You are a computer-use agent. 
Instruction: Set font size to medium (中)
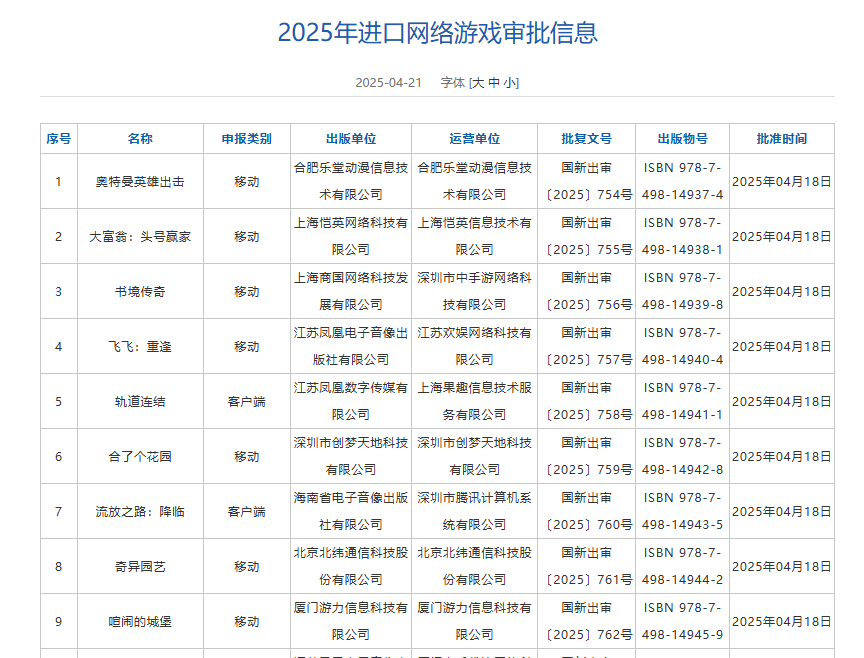(494, 83)
